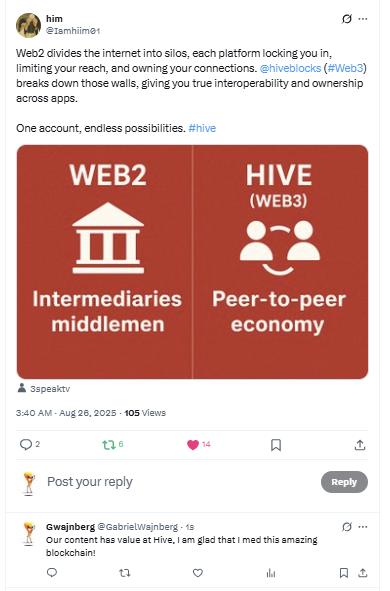Undo repost showing 6 reposts
The image size is (390, 591).
click(x=113, y=445)
